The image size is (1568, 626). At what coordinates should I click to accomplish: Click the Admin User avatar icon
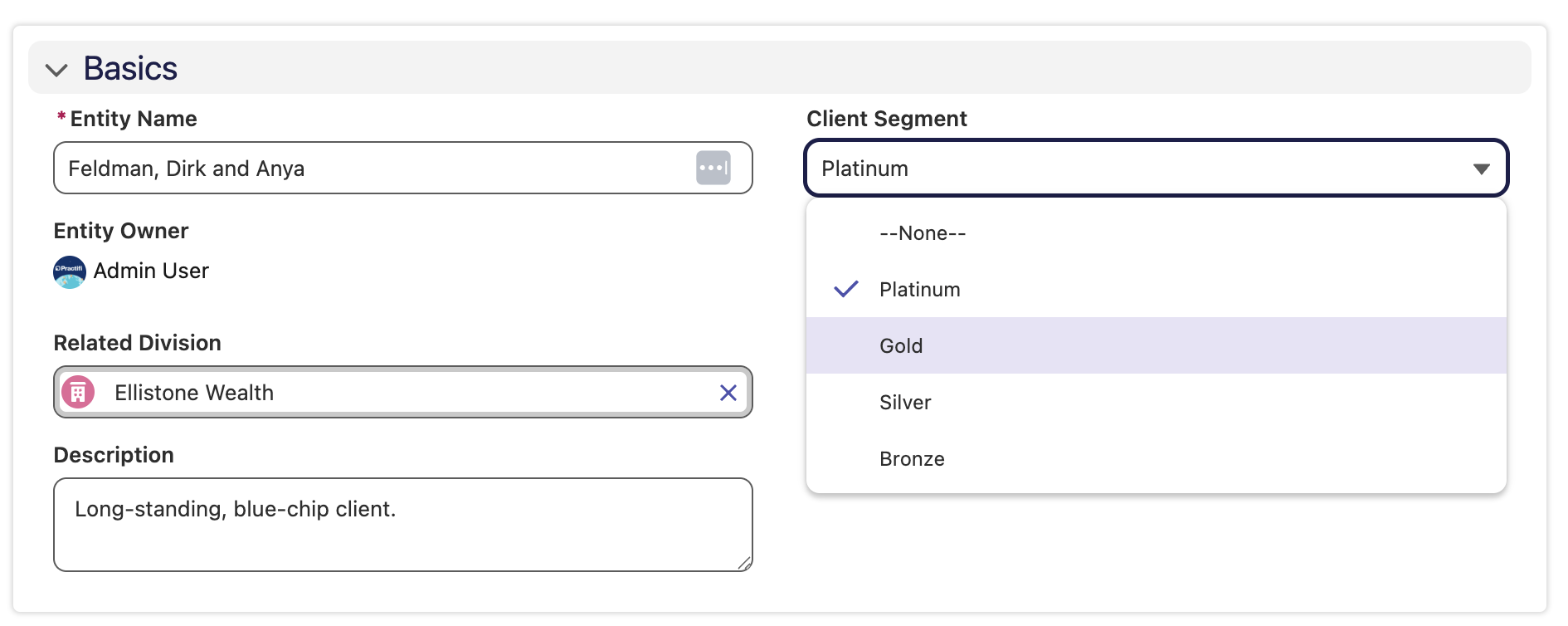[x=70, y=271]
